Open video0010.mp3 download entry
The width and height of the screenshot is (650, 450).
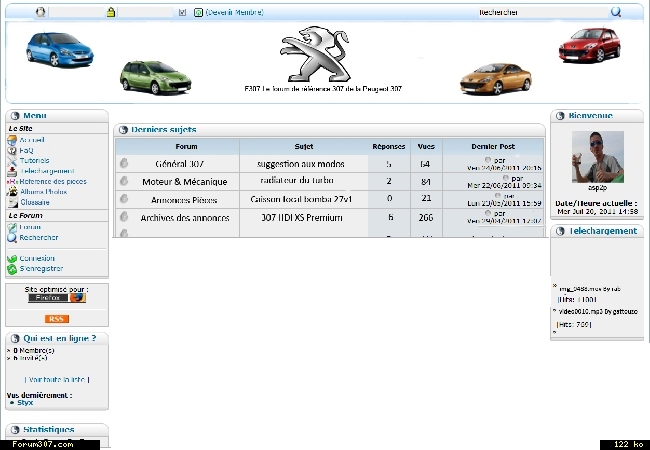598,311
